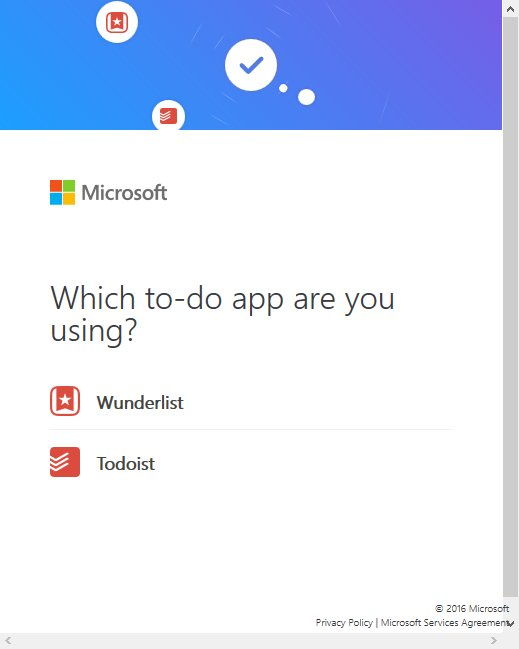Click the heading 'Which to-do app are you using?'
519x649 pixels.
(x=222, y=315)
